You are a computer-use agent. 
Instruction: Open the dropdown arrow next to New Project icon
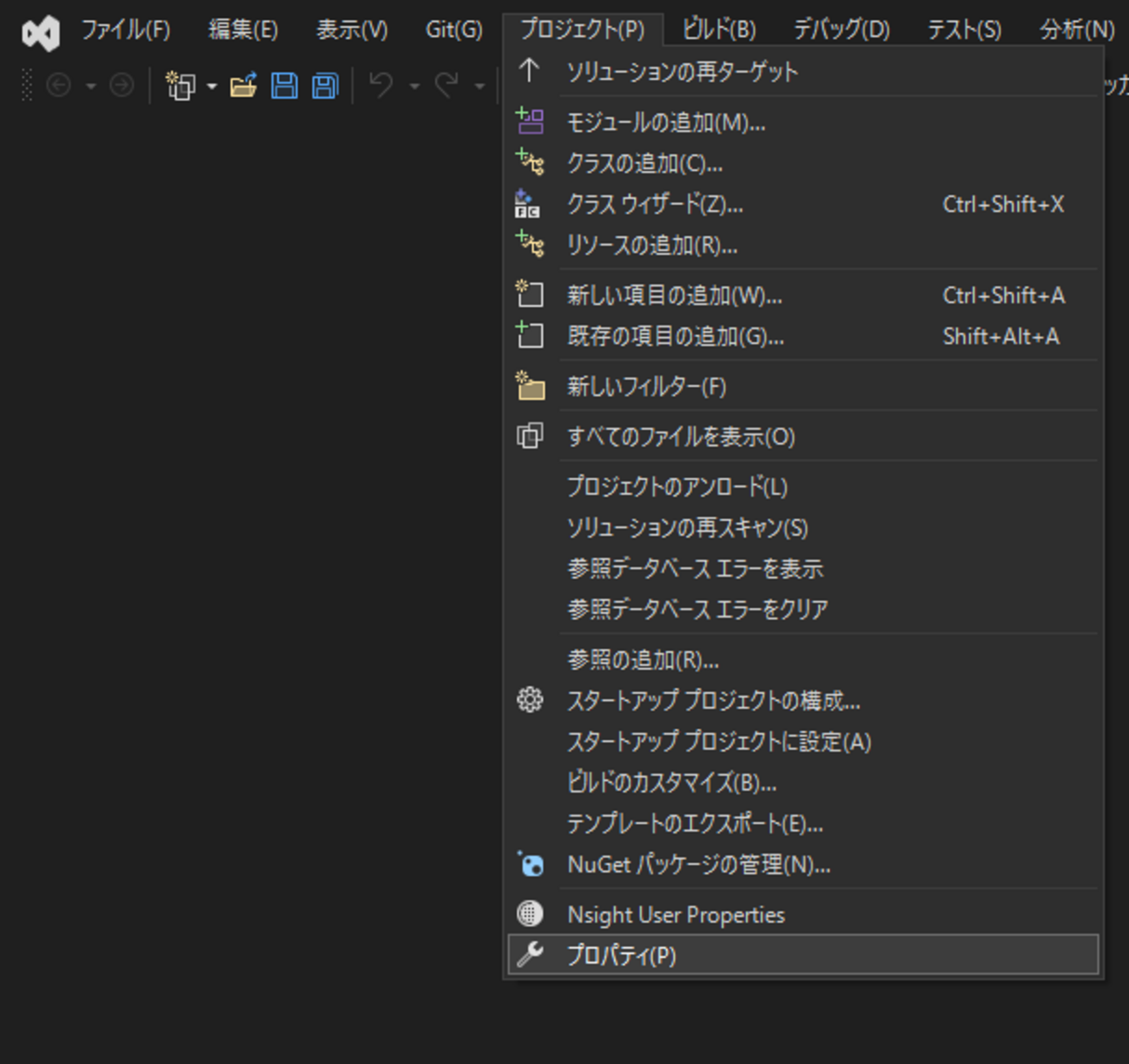click(212, 86)
